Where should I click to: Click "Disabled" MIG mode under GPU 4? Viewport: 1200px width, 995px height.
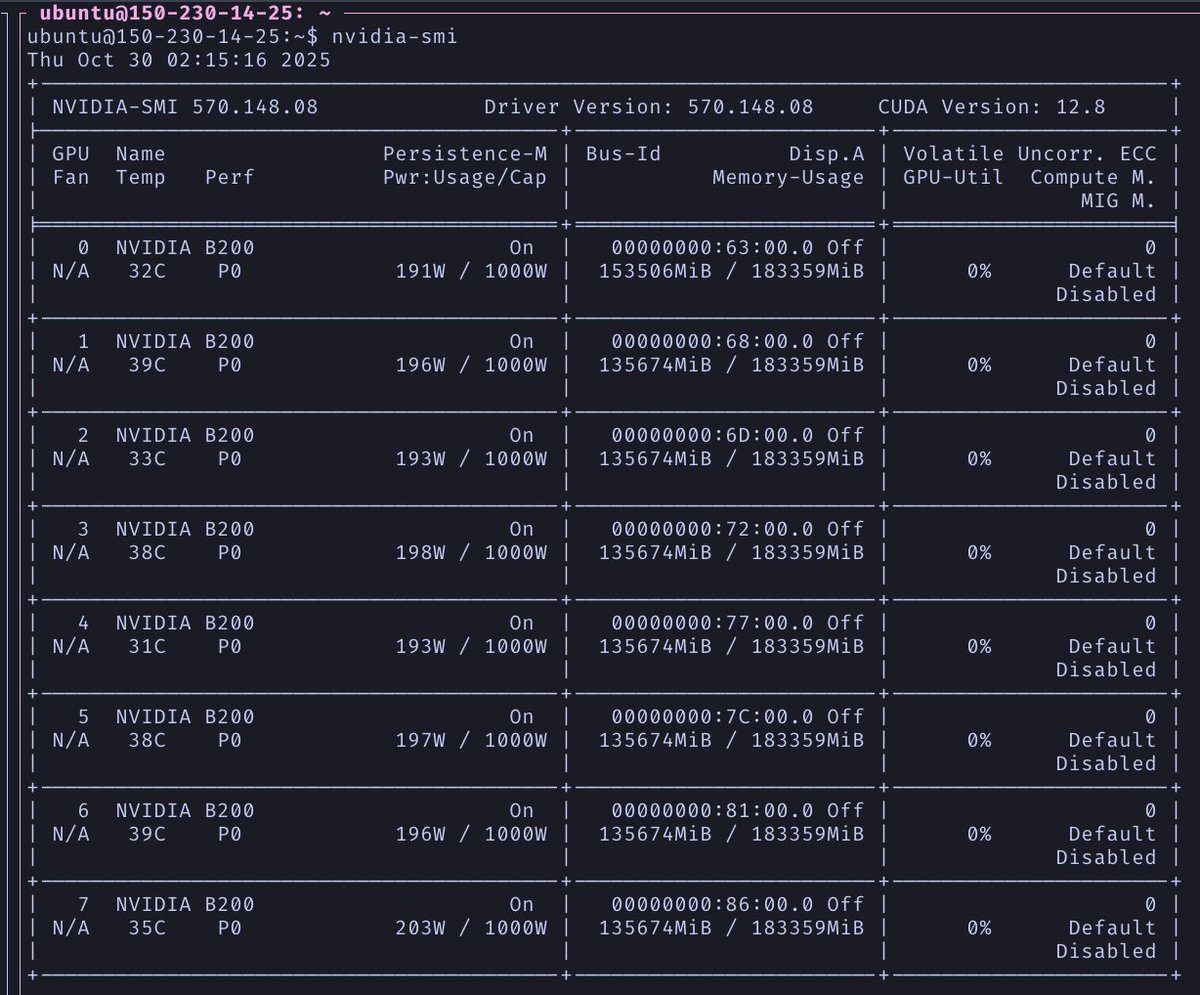pyautogui.click(x=1106, y=670)
